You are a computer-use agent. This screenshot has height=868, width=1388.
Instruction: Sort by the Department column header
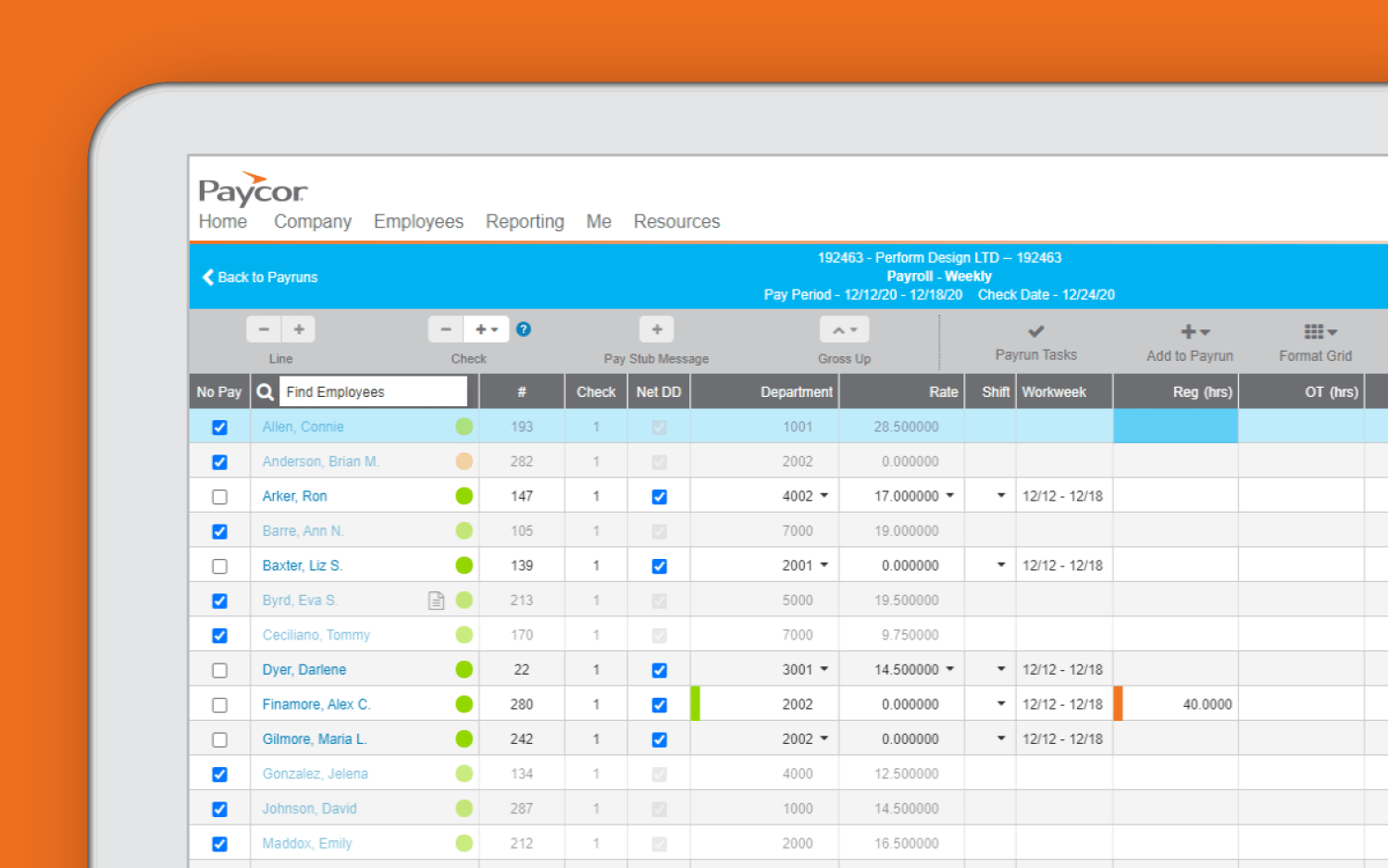[x=764, y=392]
